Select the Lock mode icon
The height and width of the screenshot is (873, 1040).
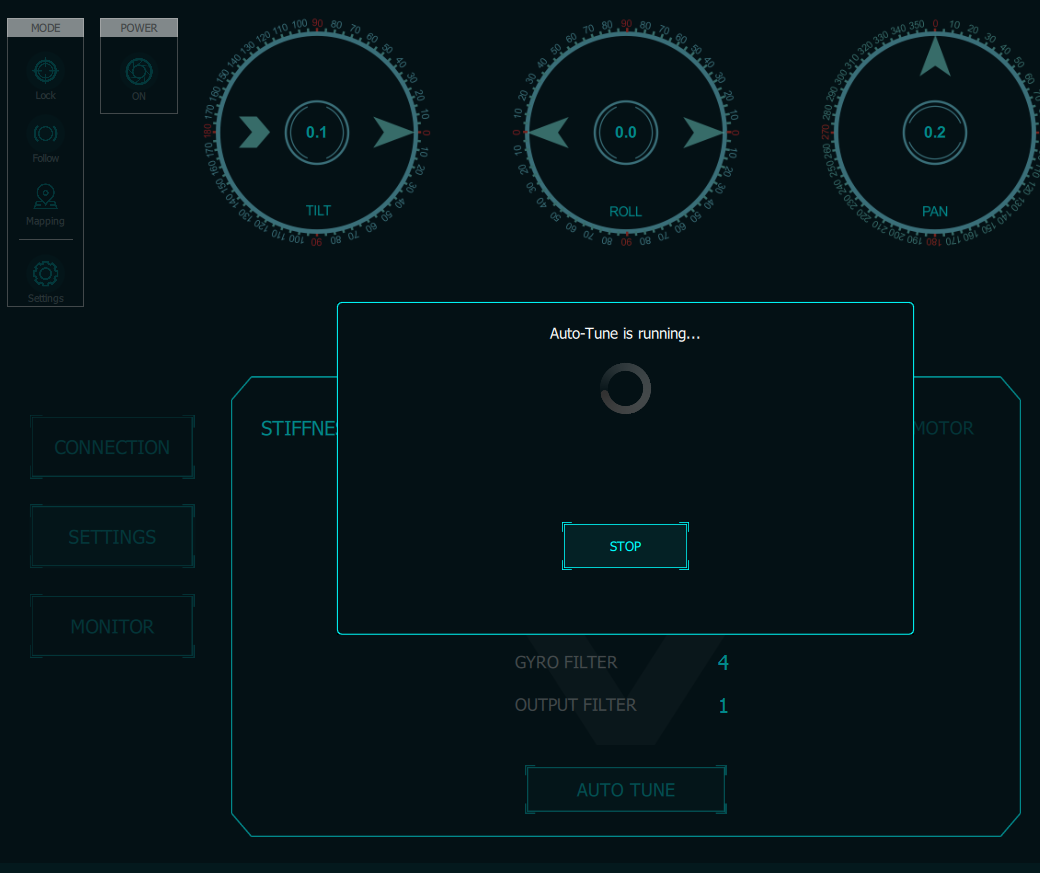(45, 71)
